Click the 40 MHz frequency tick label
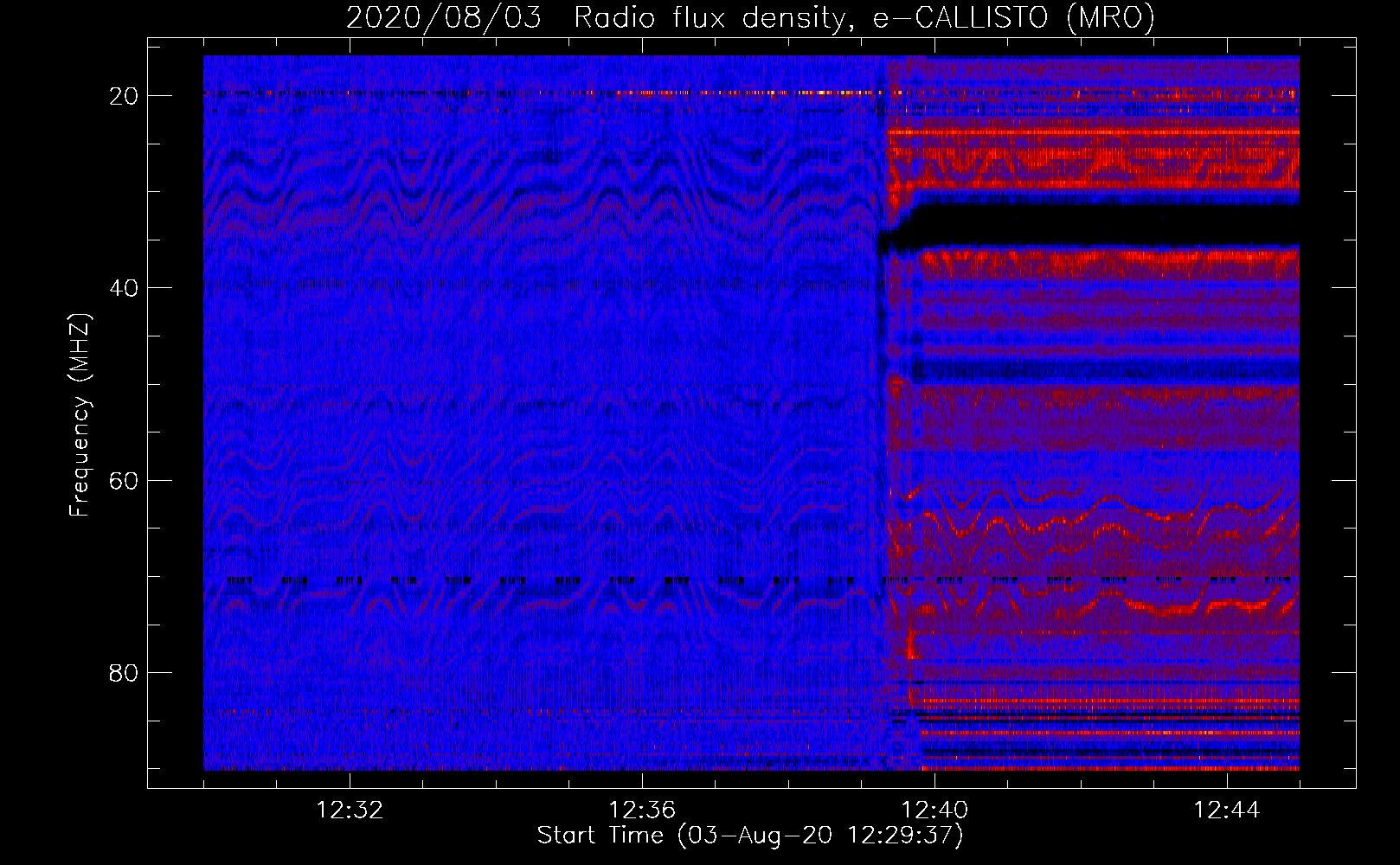Screen dimensions: 1400x865 coord(124,288)
